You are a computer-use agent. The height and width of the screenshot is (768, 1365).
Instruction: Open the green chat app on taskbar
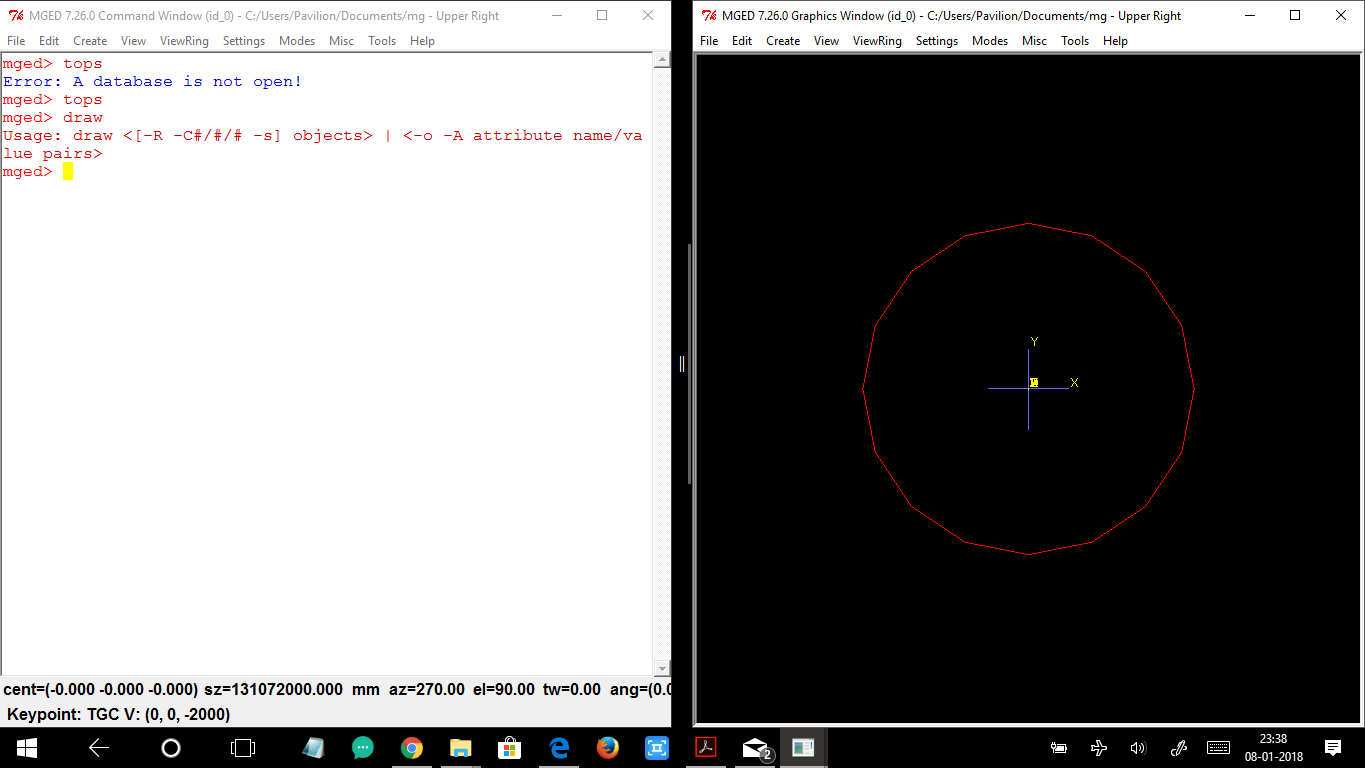click(363, 748)
